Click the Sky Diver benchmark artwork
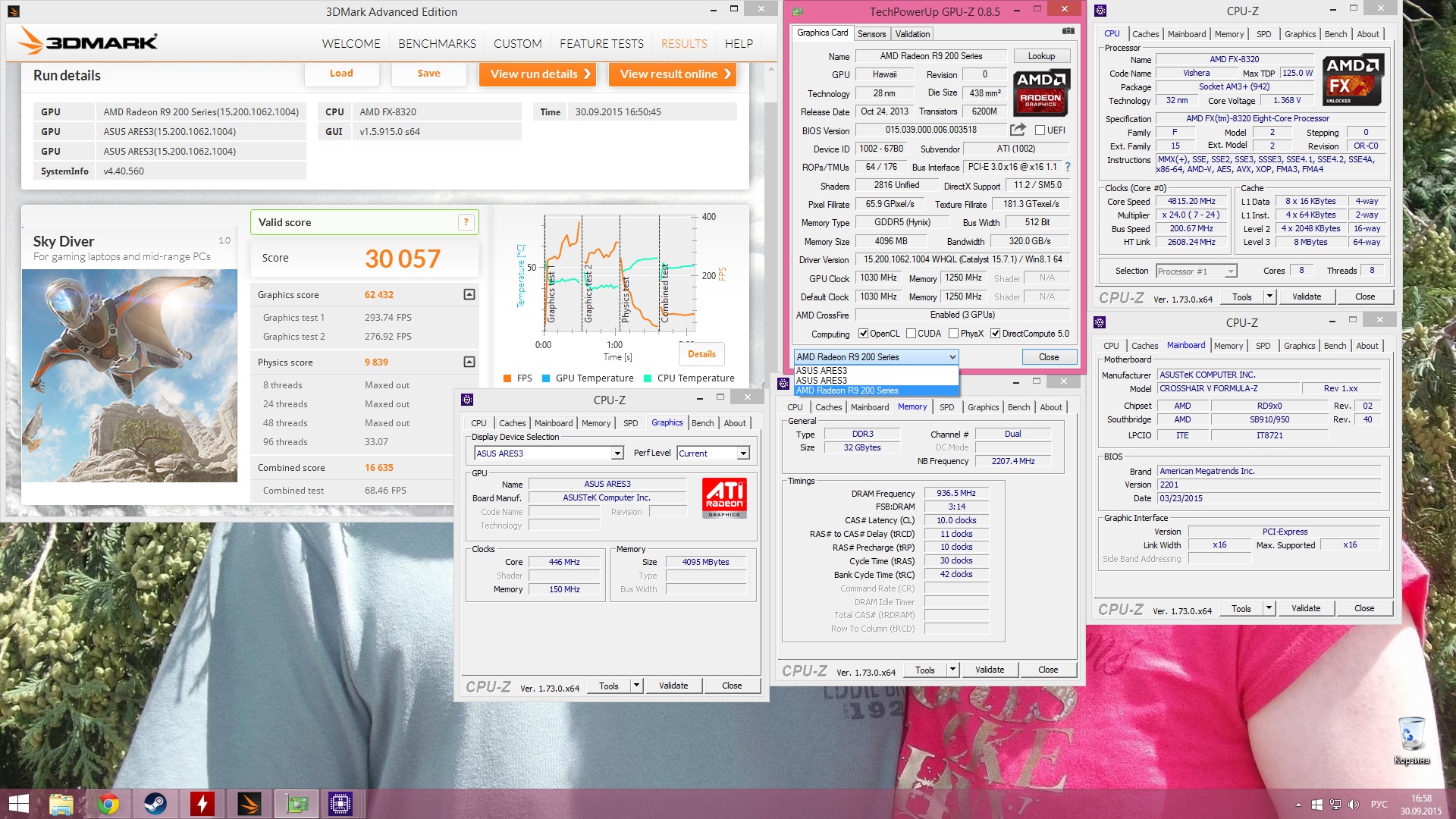This screenshot has height=819, width=1456. pyautogui.click(x=130, y=376)
